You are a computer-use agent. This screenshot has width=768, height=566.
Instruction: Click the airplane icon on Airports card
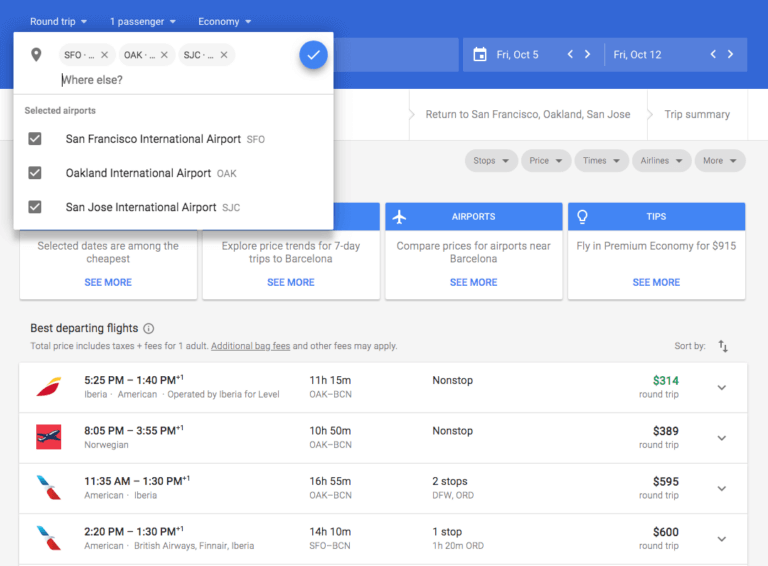tap(400, 216)
